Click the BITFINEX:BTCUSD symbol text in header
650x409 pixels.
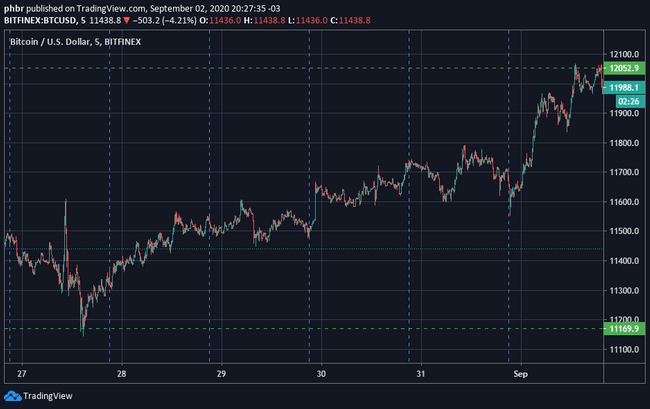pyautogui.click(x=40, y=20)
